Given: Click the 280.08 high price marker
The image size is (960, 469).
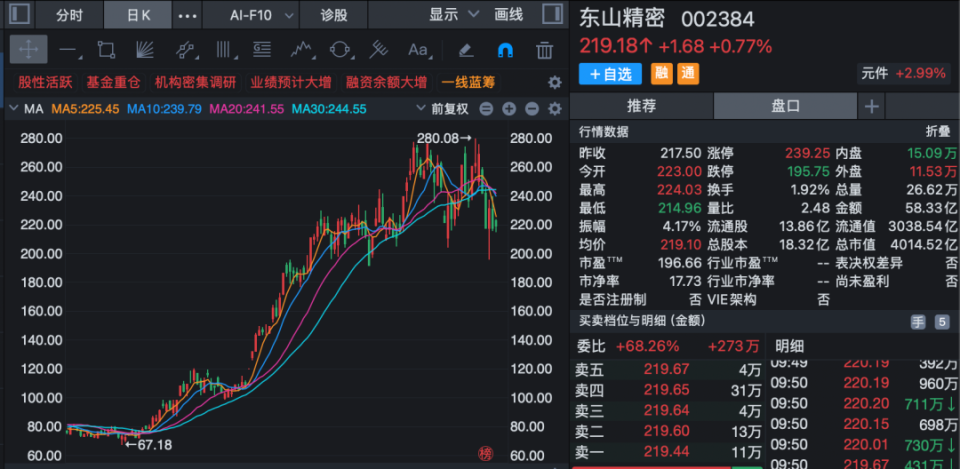Looking at the screenshot, I should click(x=444, y=138).
